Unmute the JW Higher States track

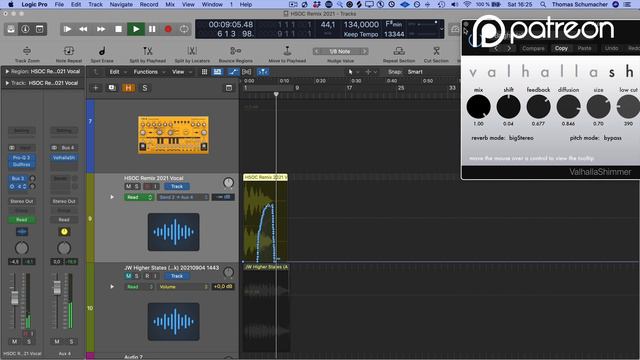click(129, 276)
